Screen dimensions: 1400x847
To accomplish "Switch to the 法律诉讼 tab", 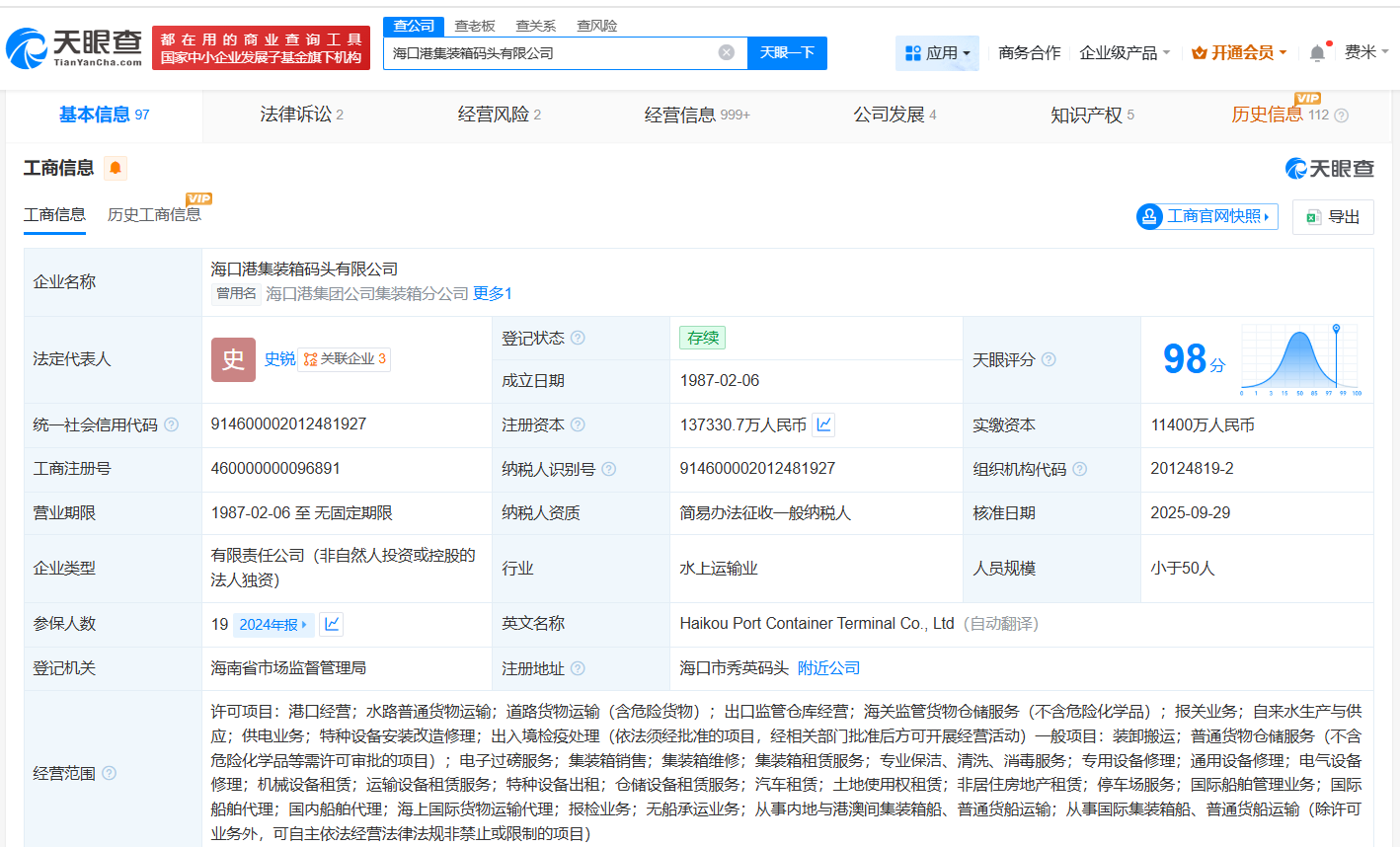I will pos(296,115).
